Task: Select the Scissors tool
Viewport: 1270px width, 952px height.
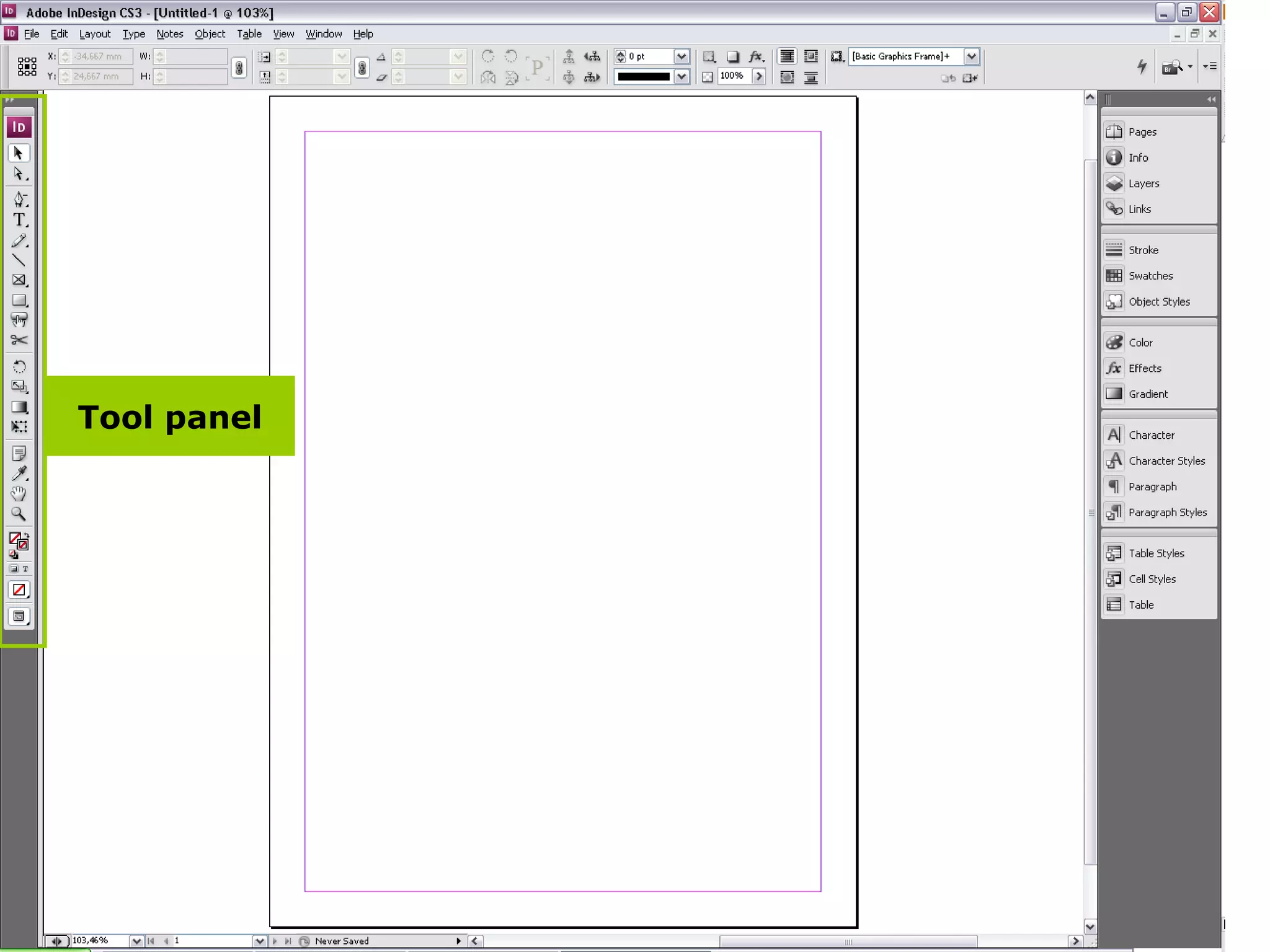Action: [x=19, y=340]
